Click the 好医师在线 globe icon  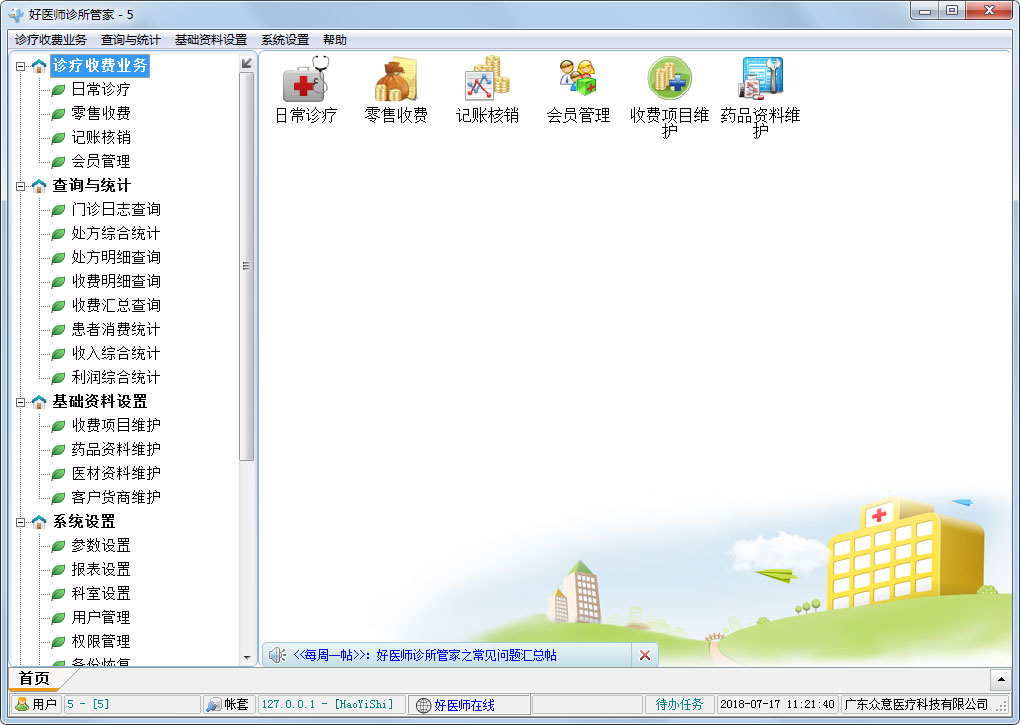(x=423, y=705)
